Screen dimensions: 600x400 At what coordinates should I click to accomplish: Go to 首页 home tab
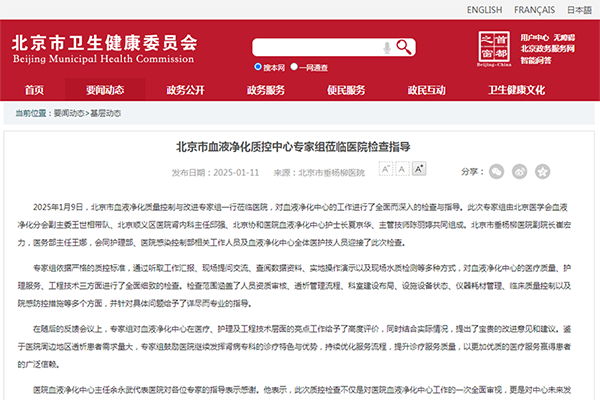35,90
